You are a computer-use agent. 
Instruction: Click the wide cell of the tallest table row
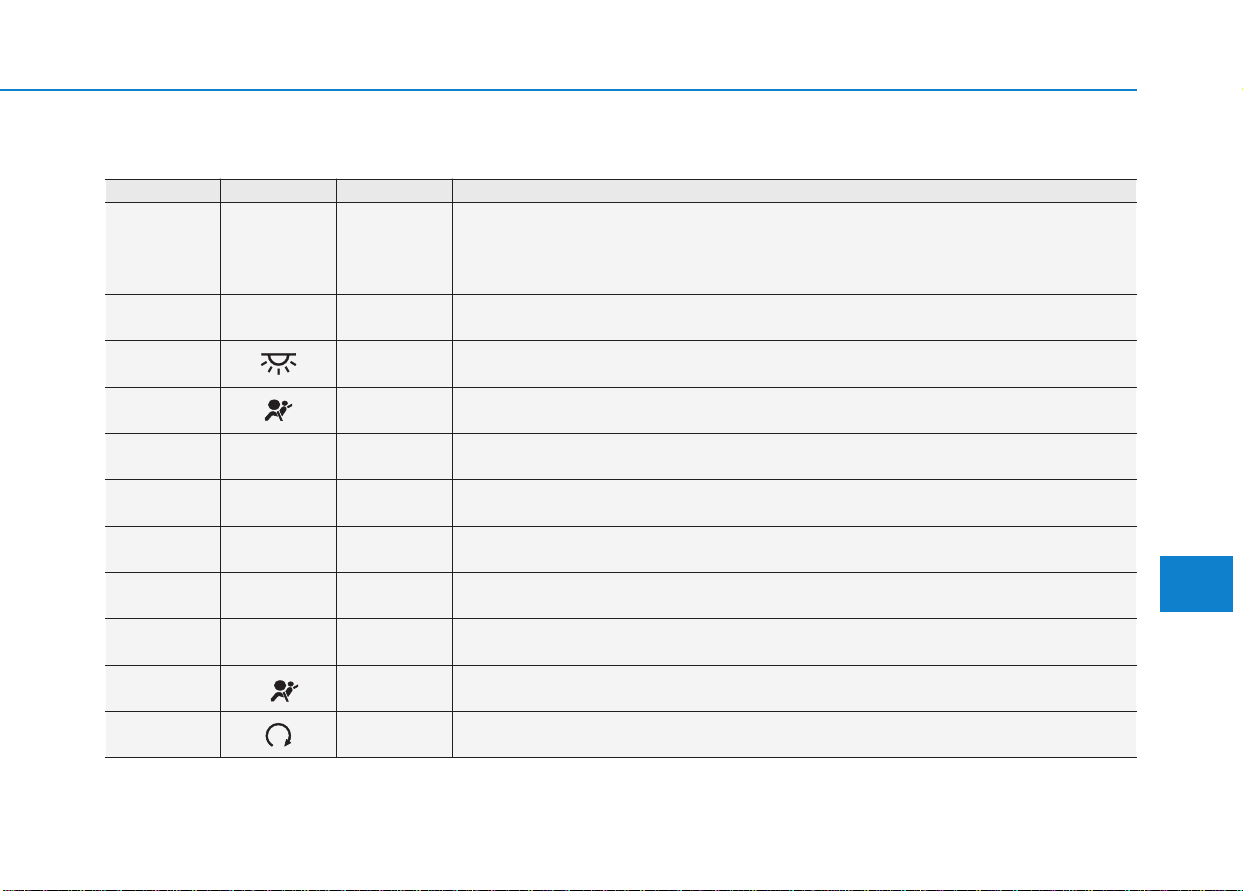794,248
